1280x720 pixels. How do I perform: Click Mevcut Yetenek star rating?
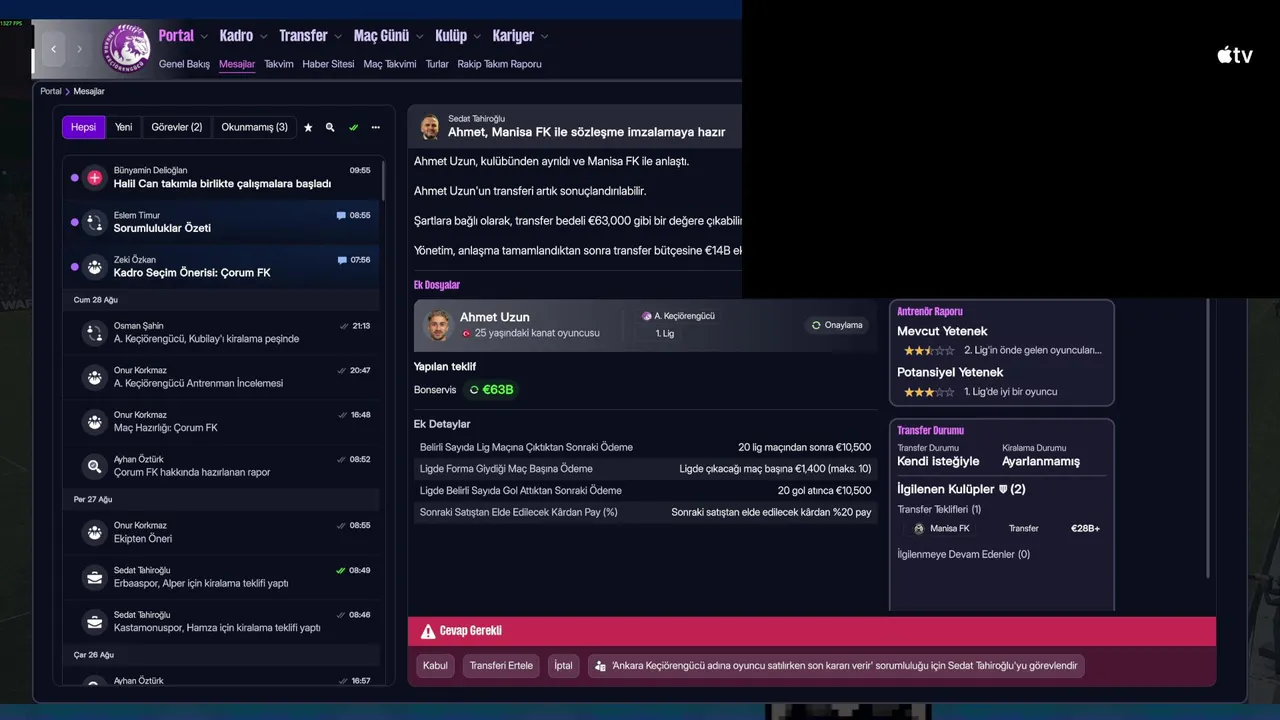tap(929, 351)
